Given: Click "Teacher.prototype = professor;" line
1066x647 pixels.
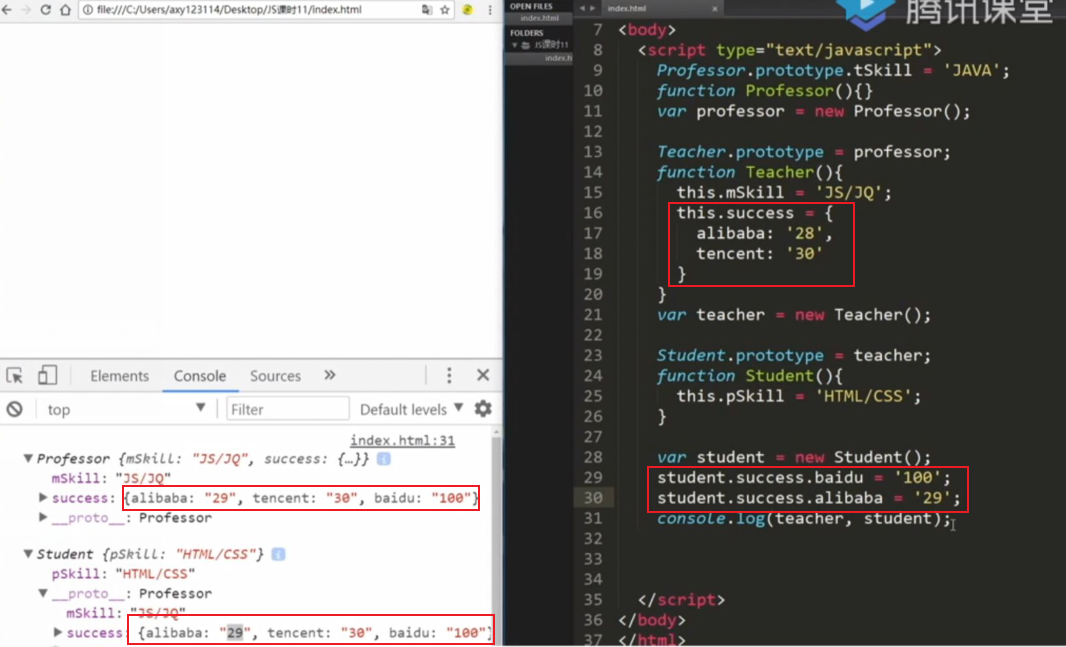Looking at the screenshot, I should 804,152.
